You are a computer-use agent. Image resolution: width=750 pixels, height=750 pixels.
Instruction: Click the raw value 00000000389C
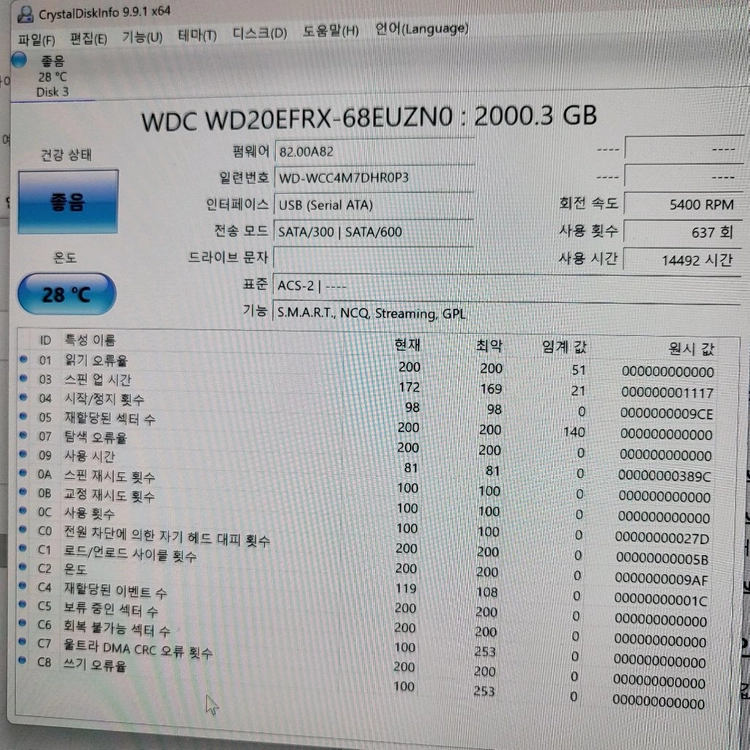[664, 476]
